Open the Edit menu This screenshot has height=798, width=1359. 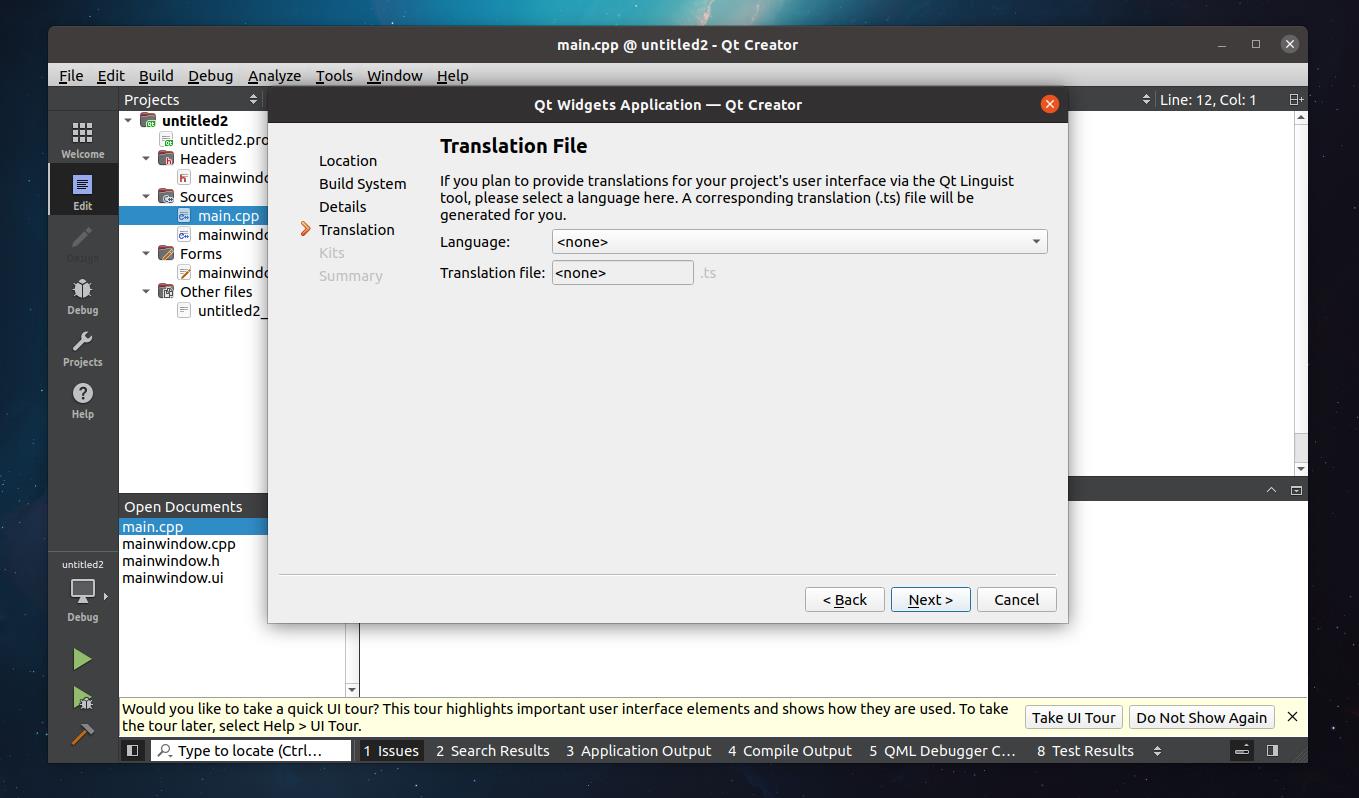(111, 76)
